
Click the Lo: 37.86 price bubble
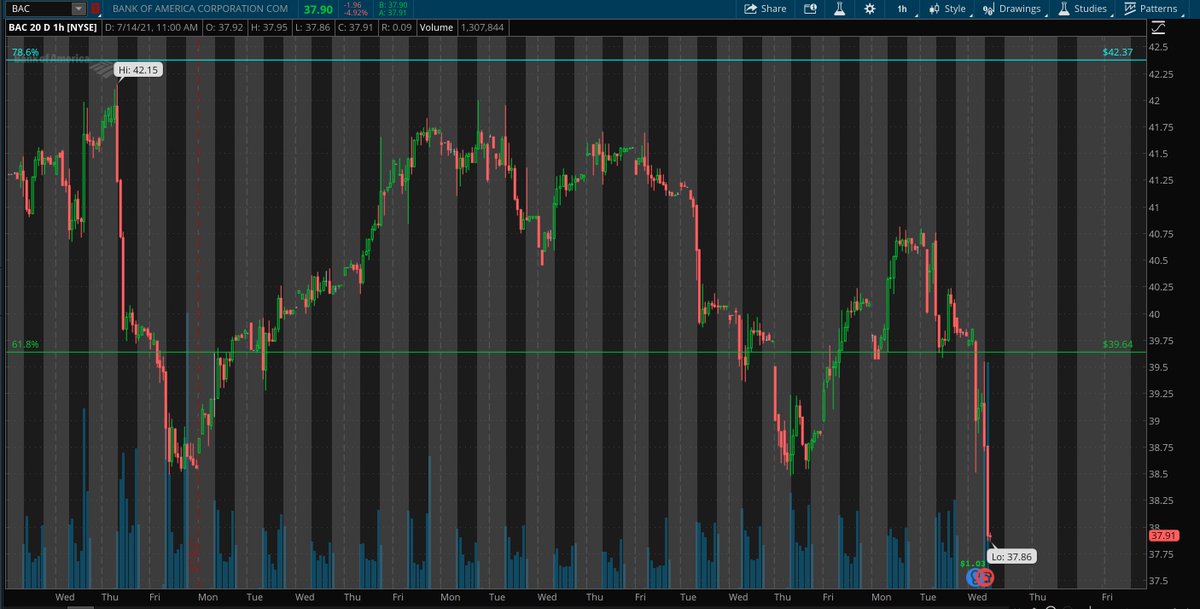pyautogui.click(x=1010, y=555)
